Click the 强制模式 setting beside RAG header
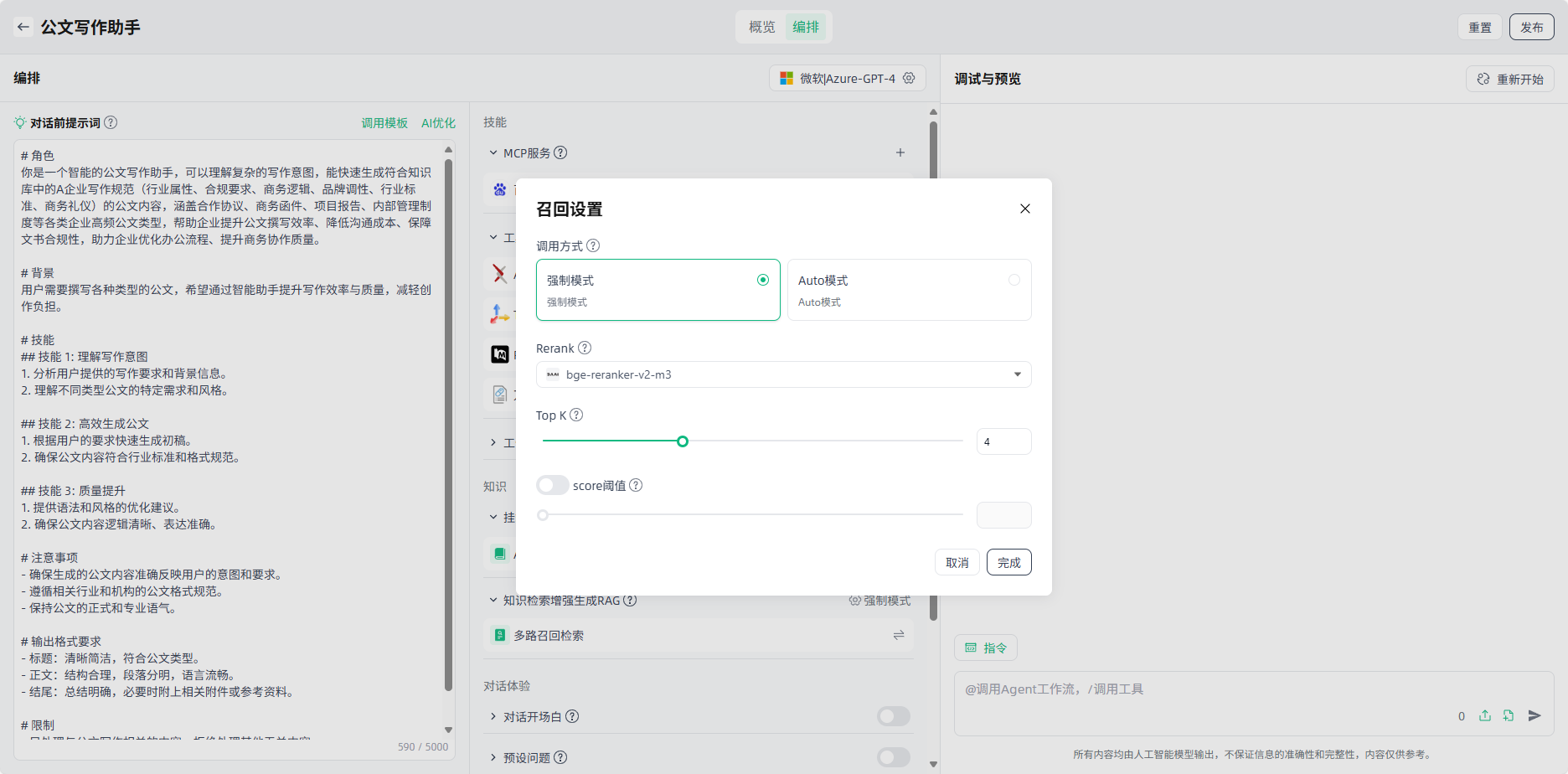Image resolution: width=1568 pixels, height=774 pixels. pyautogui.click(x=879, y=600)
